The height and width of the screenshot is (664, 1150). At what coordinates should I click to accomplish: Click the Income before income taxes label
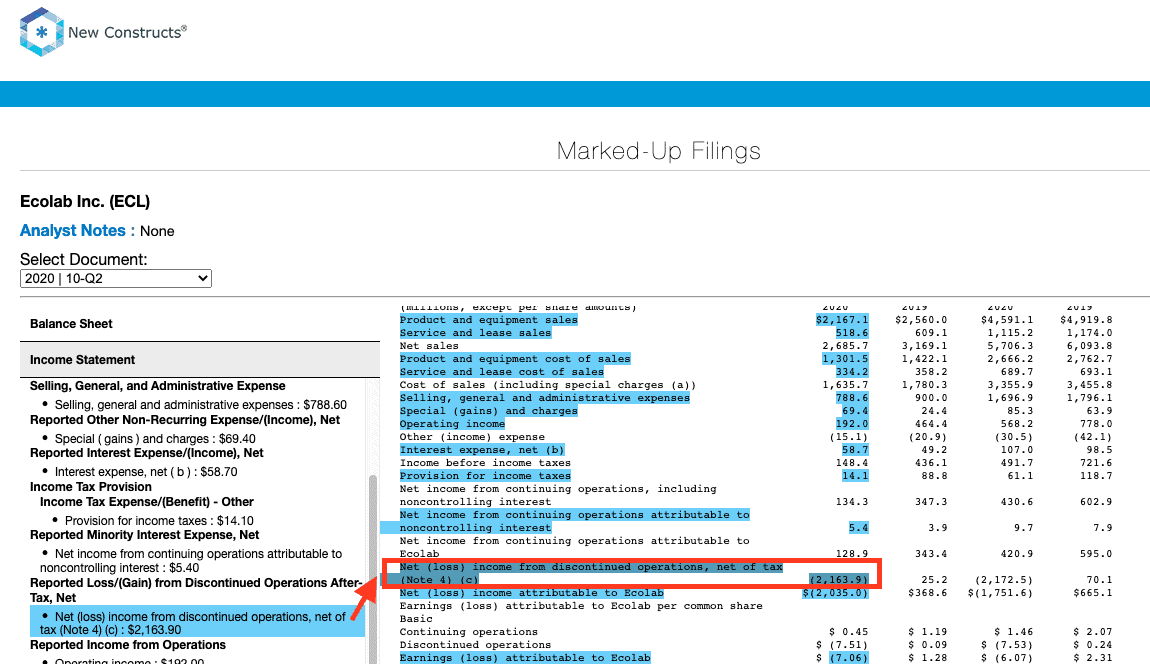point(485,463)
